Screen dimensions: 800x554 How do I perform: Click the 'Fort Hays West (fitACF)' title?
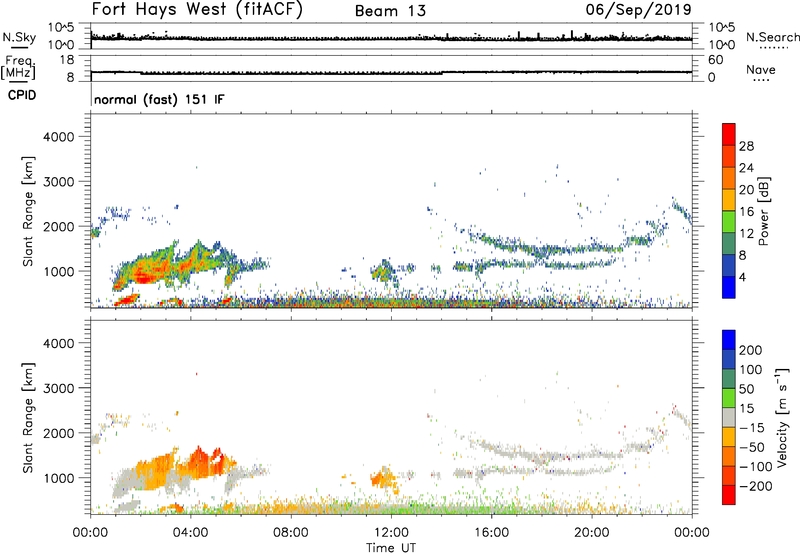[197, 10]
